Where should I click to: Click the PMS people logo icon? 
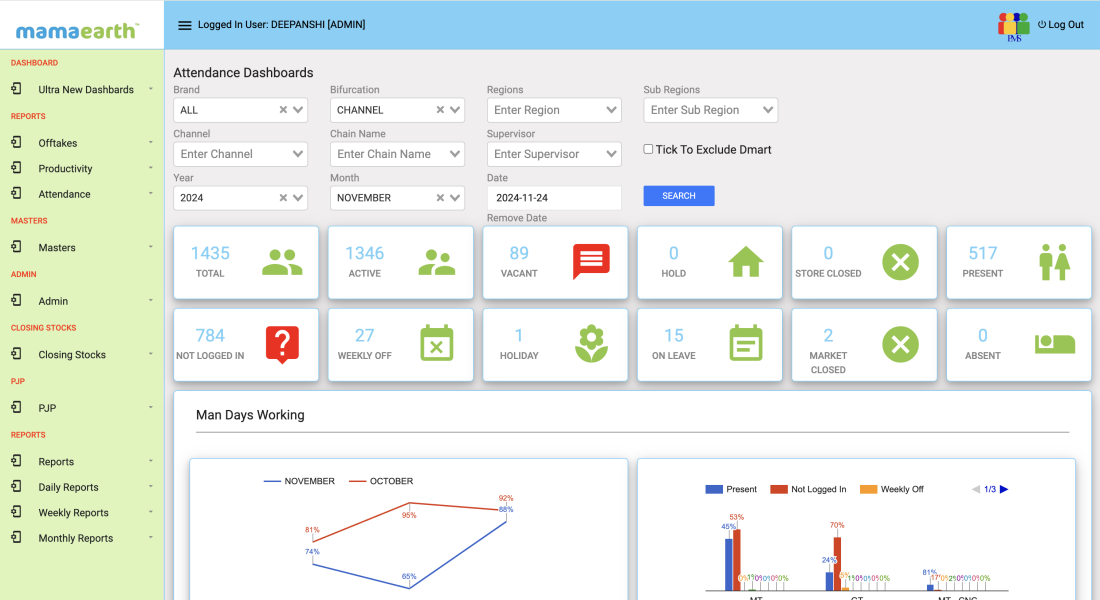(x=1014, y=27)
